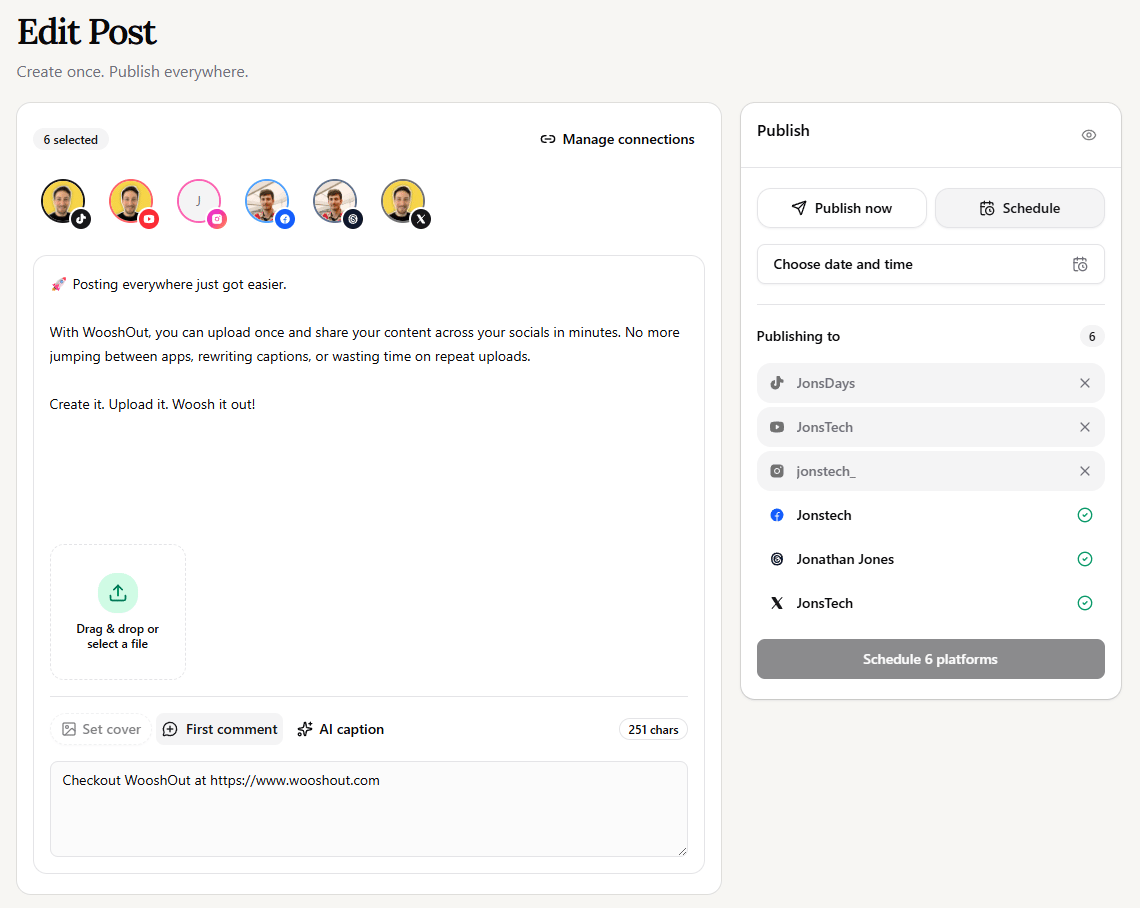Toggle the Threads account avatar
The height and width of the screenshot is (908, 1140).
pos(335,201)
